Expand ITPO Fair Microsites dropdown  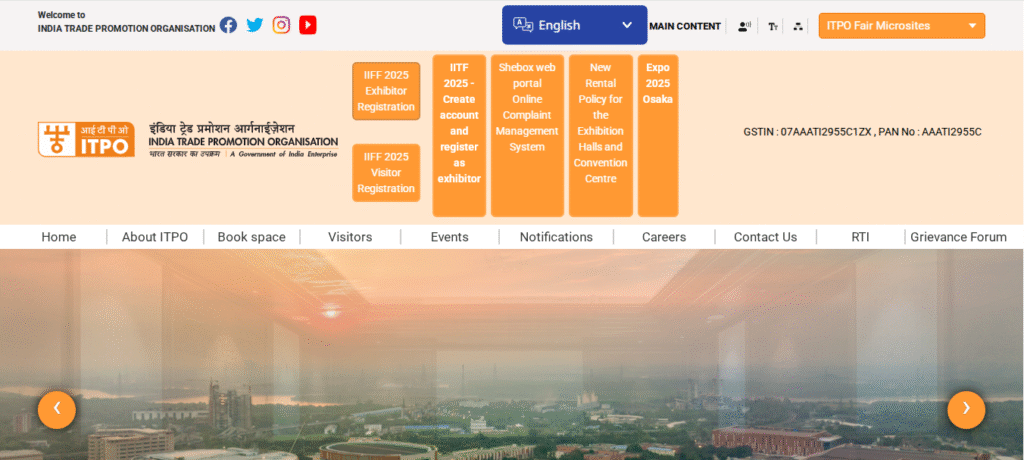pyautogui.click(x=902, y=26)
